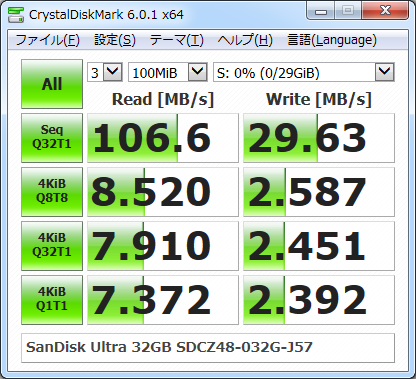
Task: Click the CrystalDiskMark title bar app icon
Action: click(x=16, y=14)
